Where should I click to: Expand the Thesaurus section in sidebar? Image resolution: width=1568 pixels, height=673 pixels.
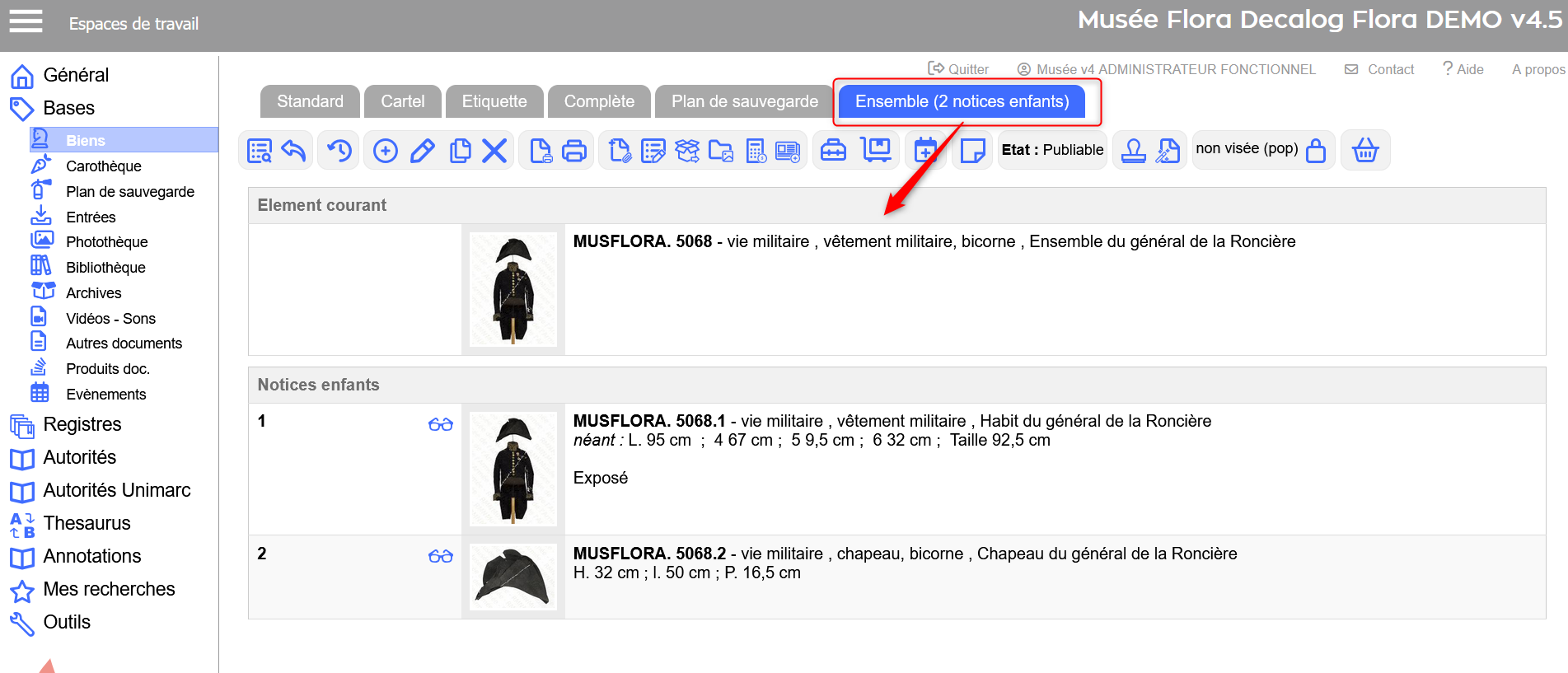pyautogui.click(x=87, y=523)
